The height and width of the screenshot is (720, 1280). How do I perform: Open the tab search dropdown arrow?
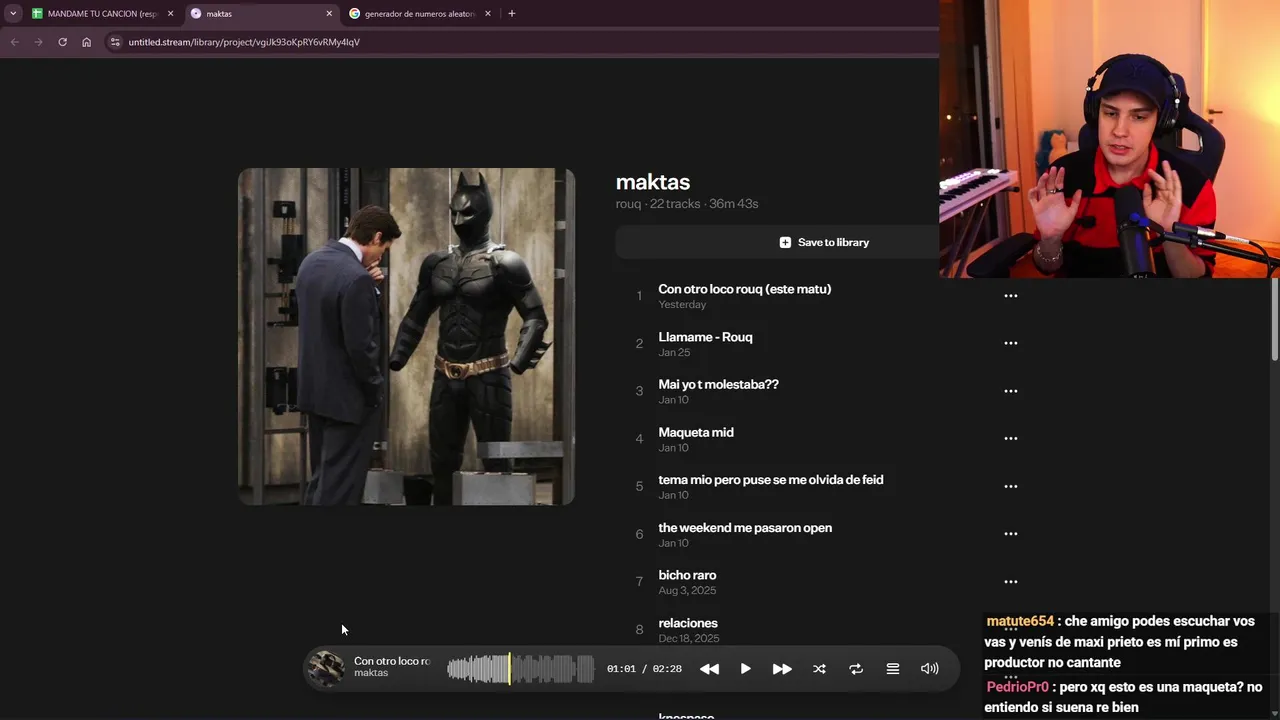[x=13, y=14]
